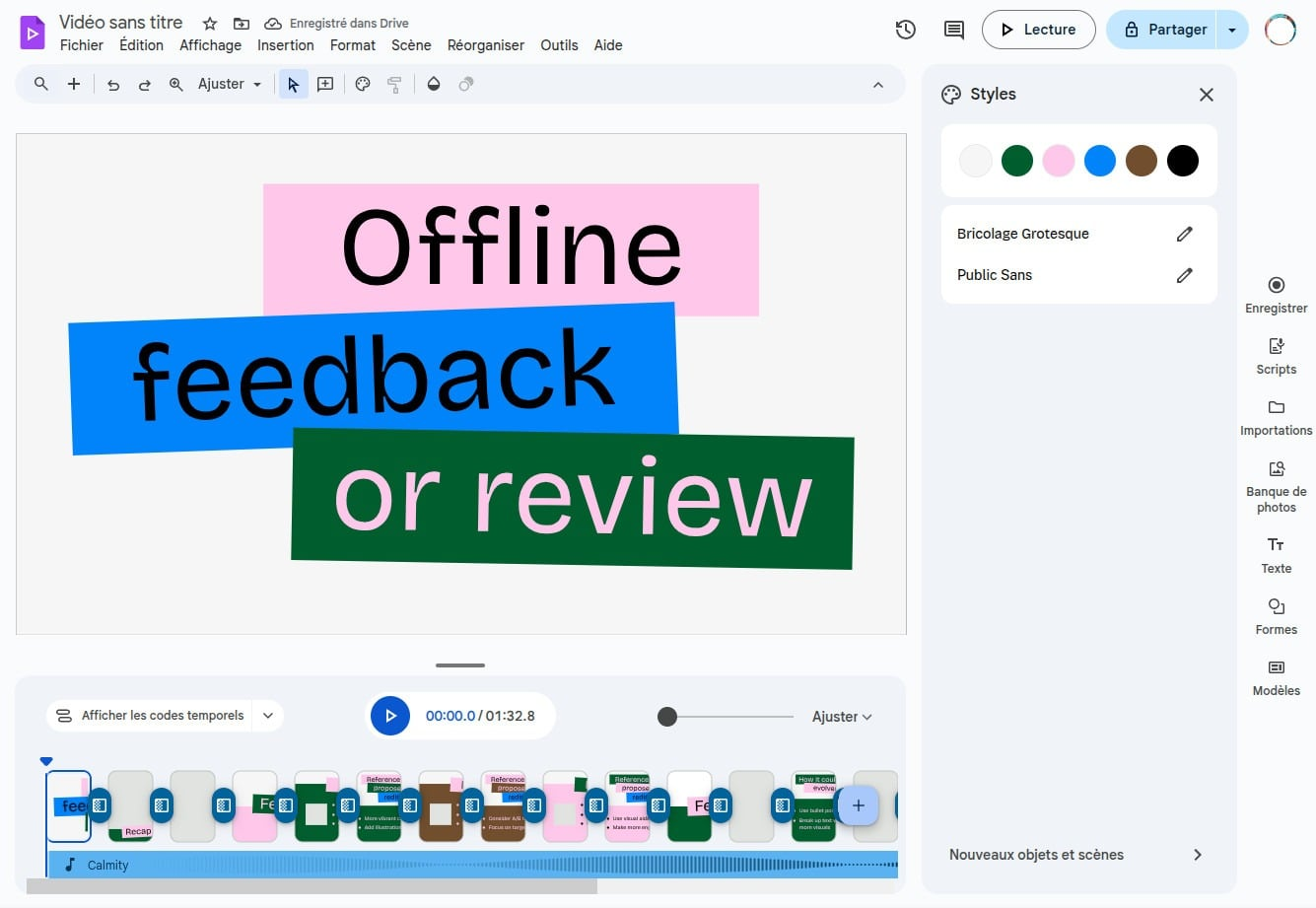Viewport: 1316px width, 908px height.
Task: Play the timeline with the blue play button
Action: [390, 716]
